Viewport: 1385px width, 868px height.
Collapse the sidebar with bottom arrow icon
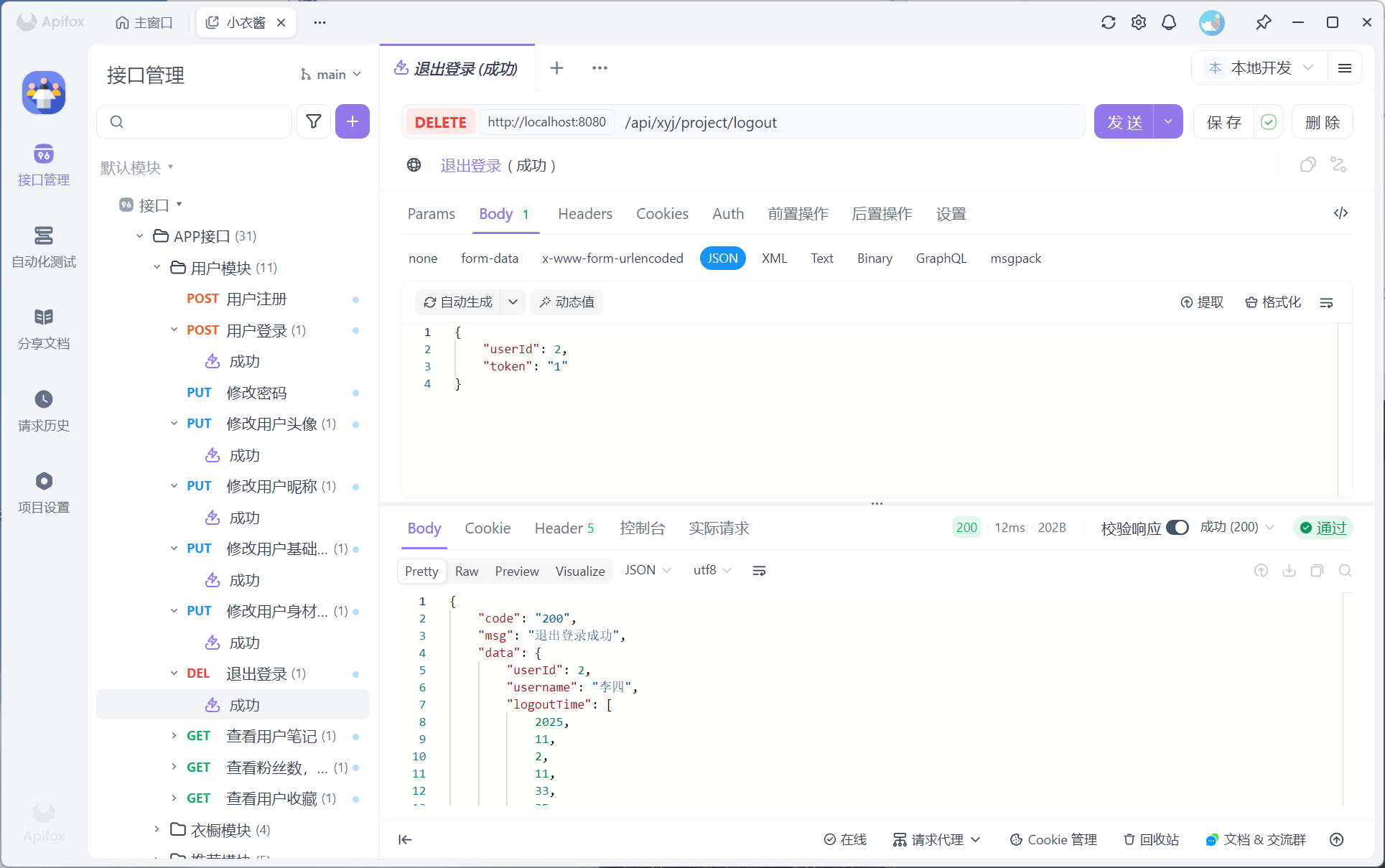point(405,839)
